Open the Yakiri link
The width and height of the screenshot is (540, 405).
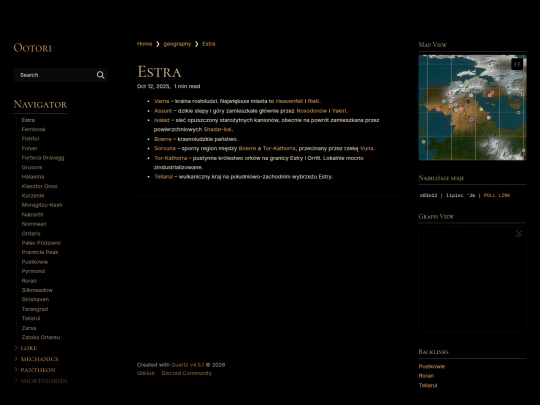coord(339,111)
